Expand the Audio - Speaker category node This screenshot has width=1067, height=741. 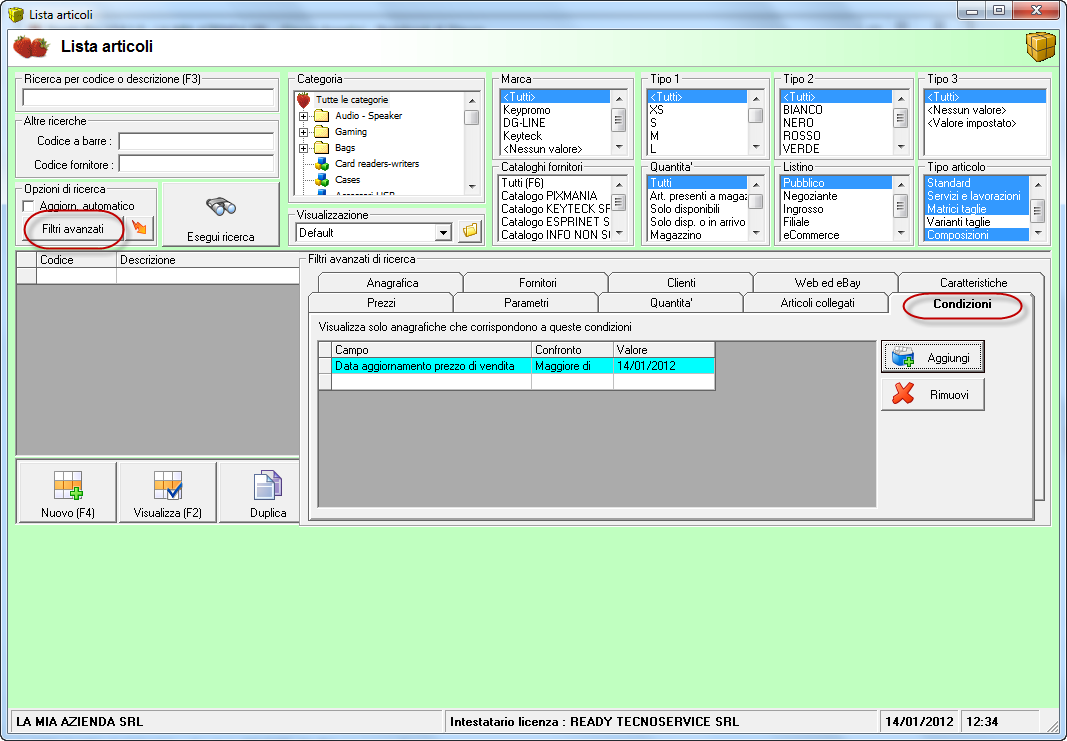303,116
